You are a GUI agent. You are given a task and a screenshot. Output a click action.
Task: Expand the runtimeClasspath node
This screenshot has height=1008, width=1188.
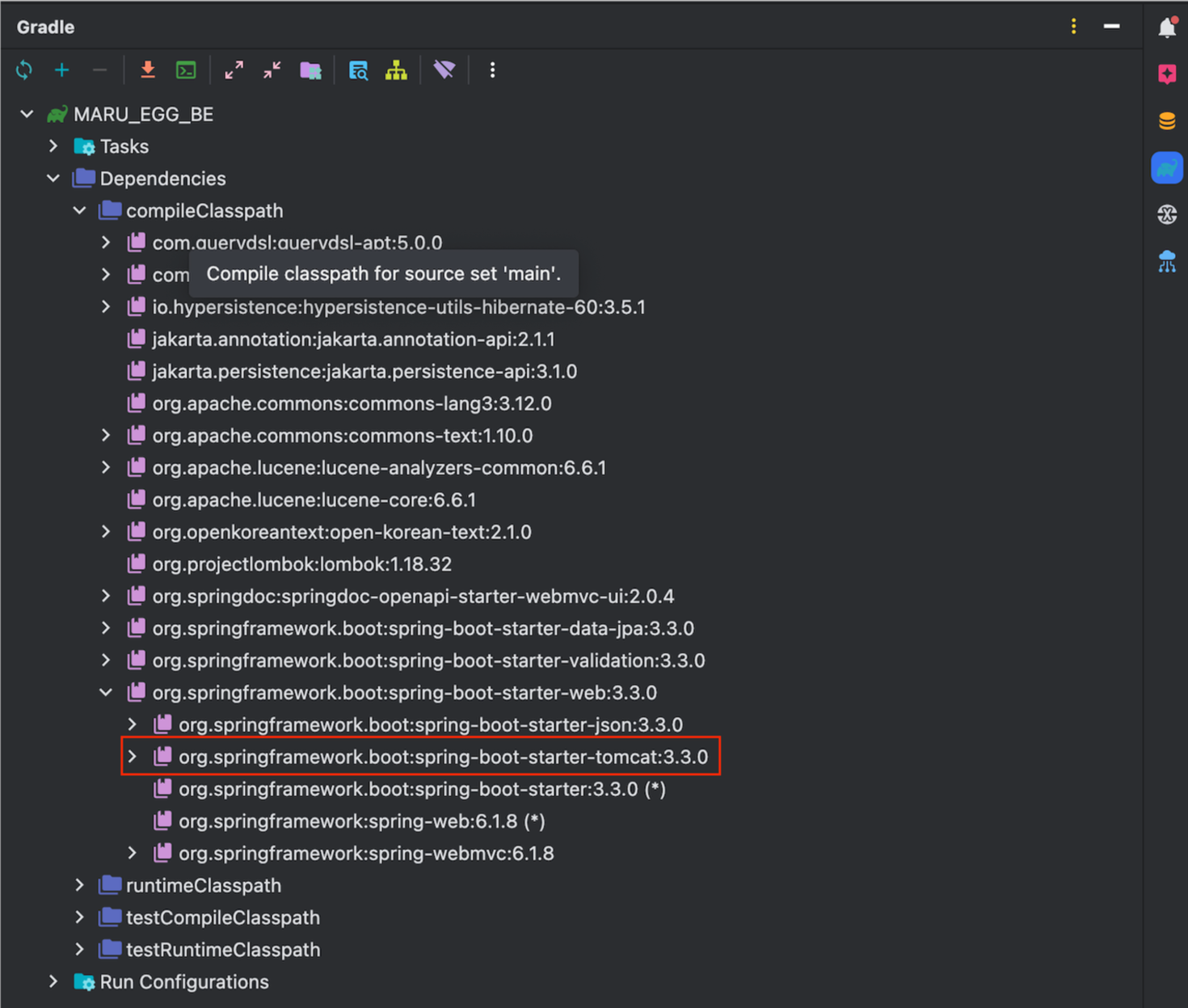(80, 885)
